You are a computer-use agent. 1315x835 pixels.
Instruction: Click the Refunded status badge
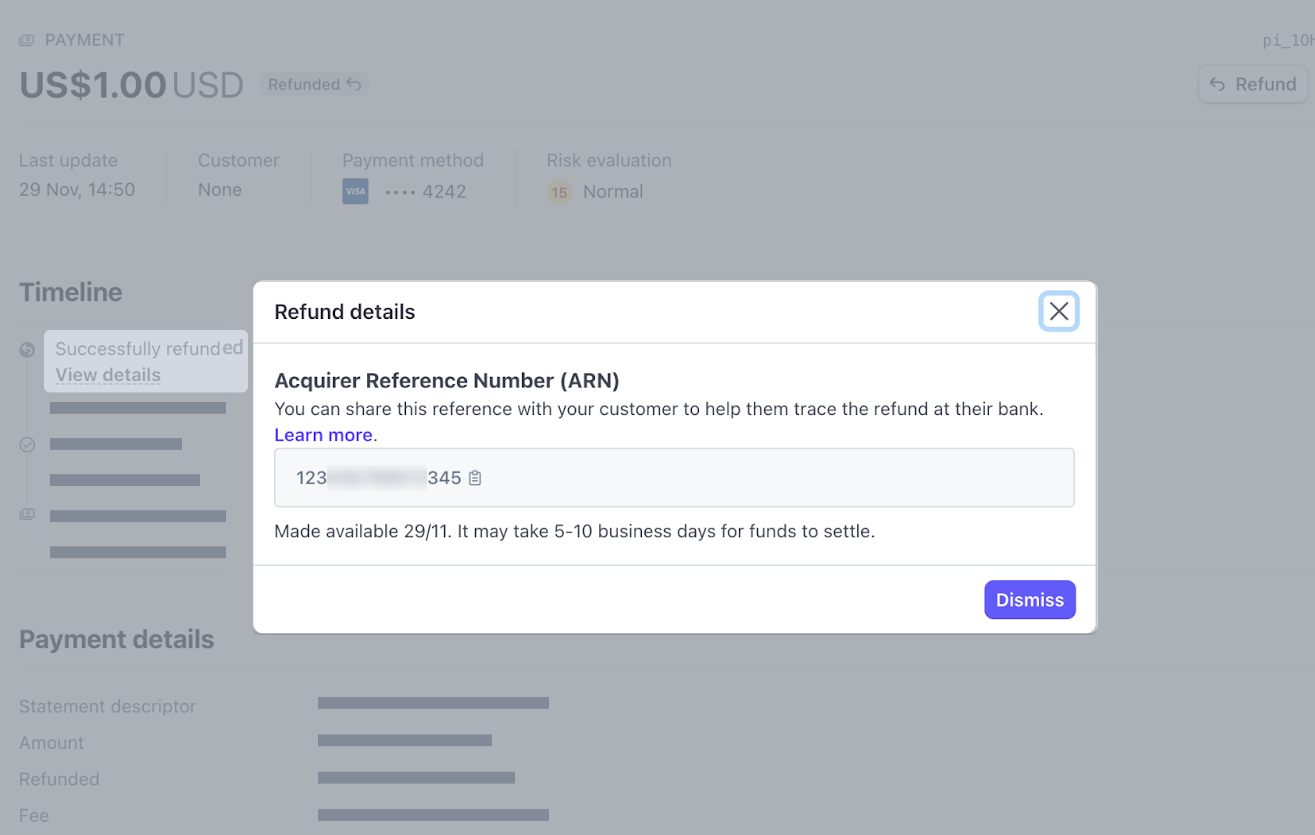314,85
